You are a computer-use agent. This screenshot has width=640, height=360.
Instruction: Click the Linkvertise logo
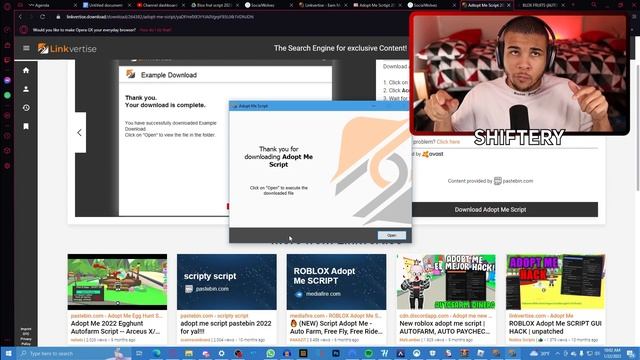pos(67,49)
